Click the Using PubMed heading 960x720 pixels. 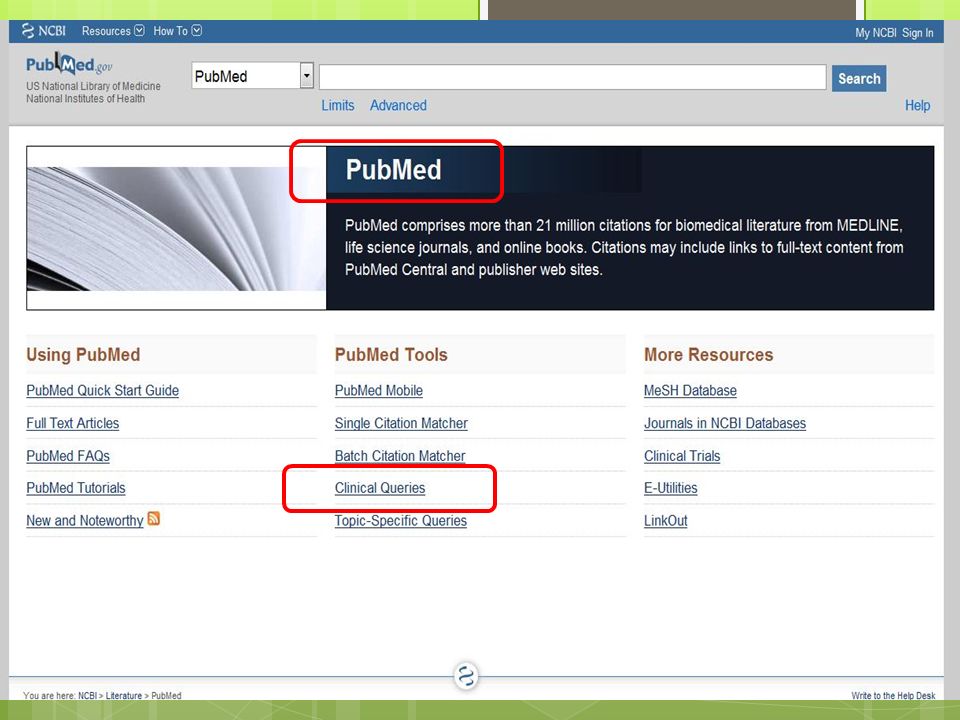[83, 354]
